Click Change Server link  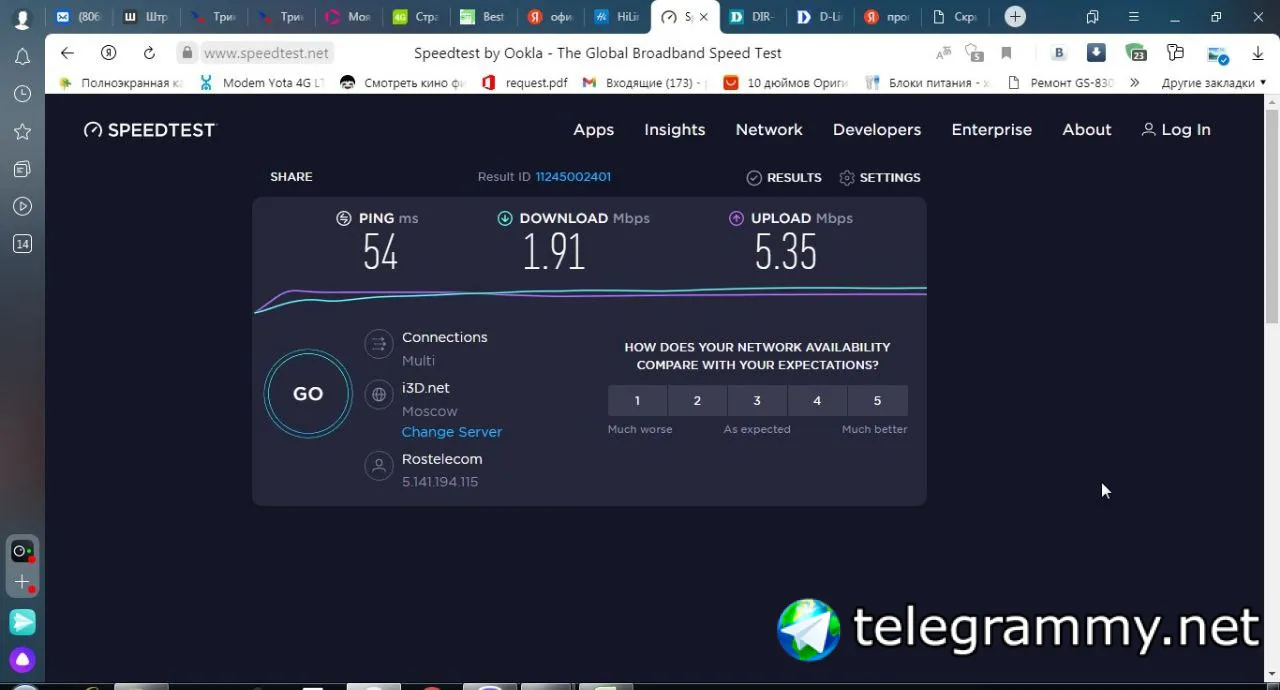(452, 432)
